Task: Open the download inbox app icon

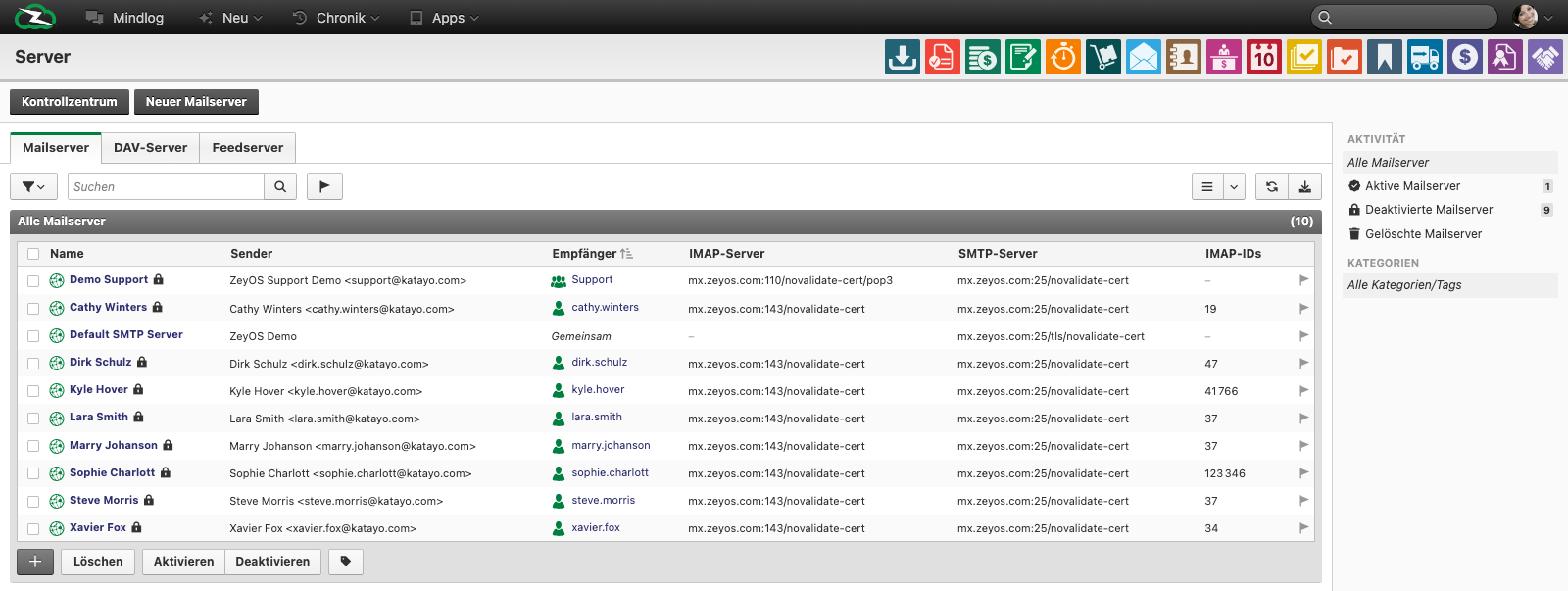Action: pos(902,57)
